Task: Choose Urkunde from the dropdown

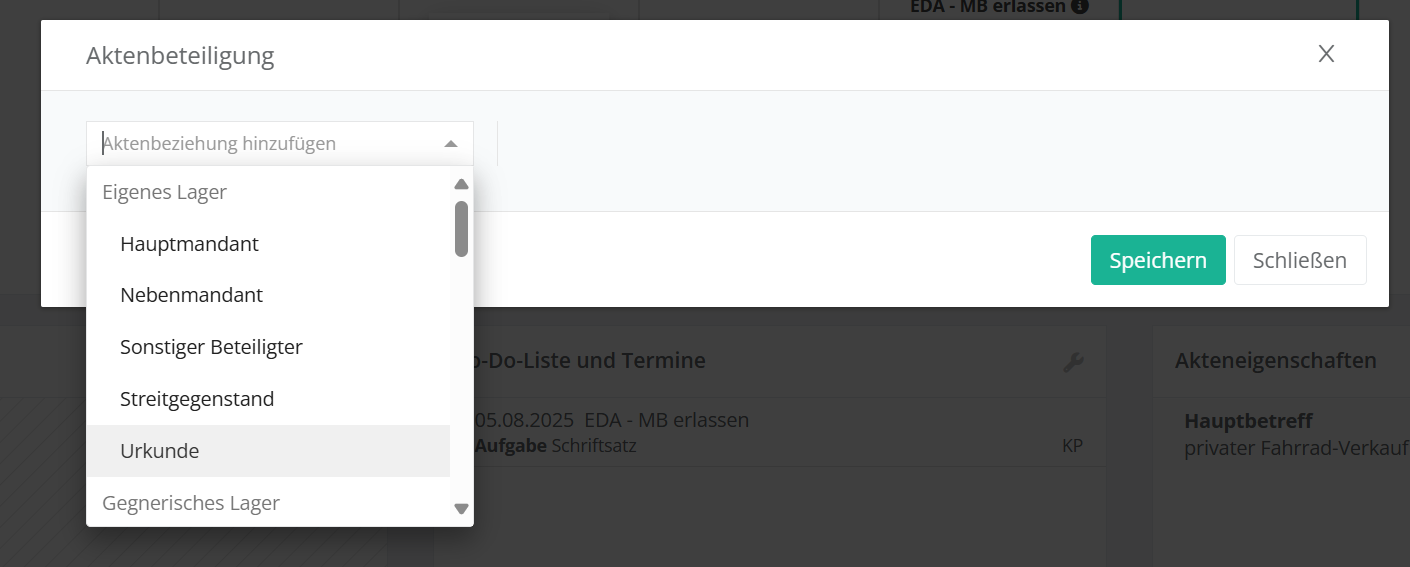Action: point(160,451)
